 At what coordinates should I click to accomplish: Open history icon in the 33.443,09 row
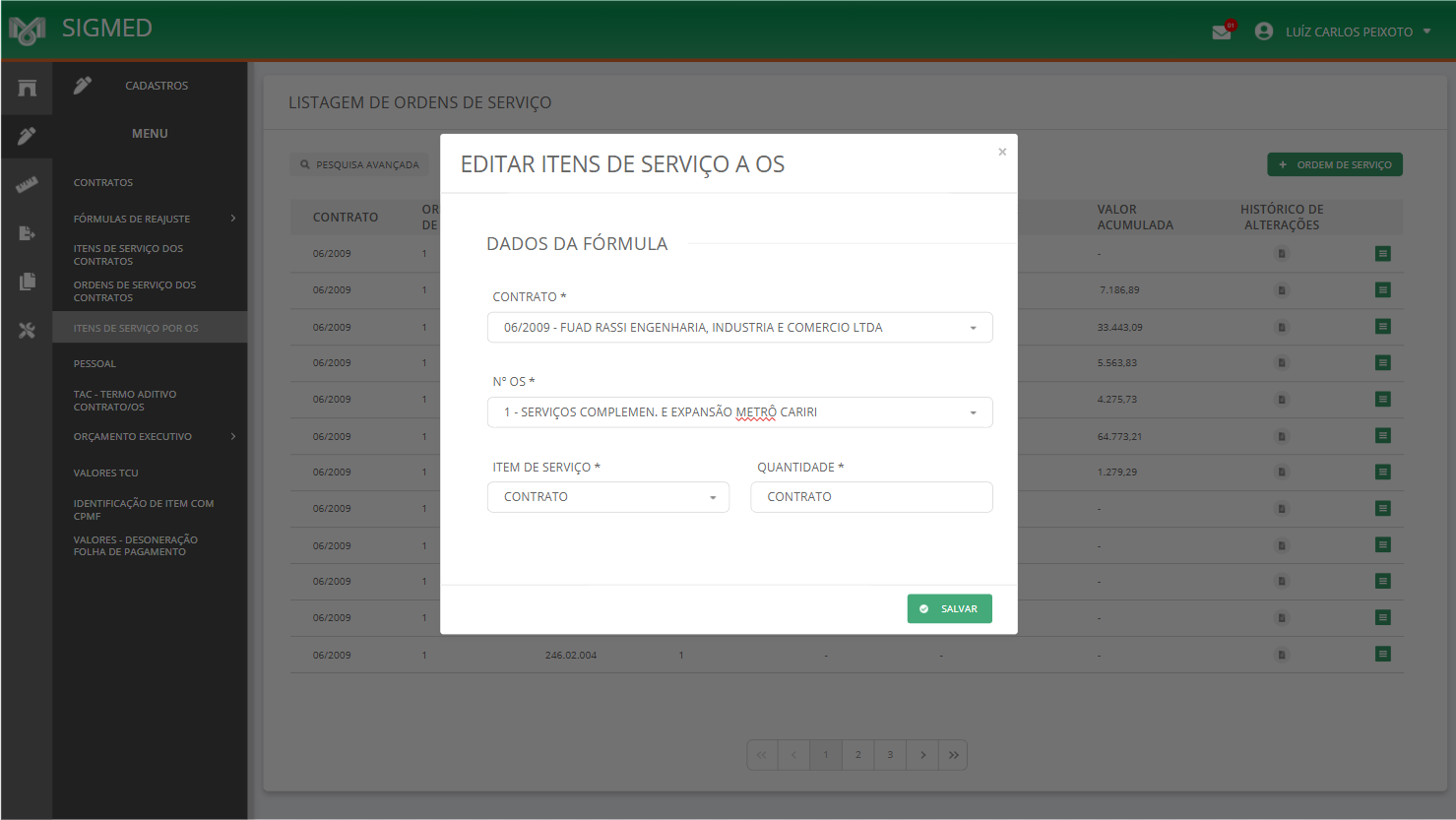(1282, 327)
